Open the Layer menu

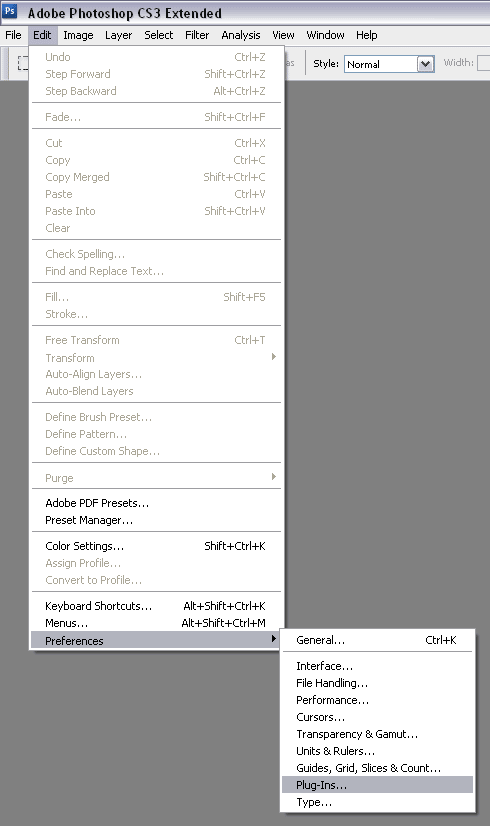click(119, 35)
